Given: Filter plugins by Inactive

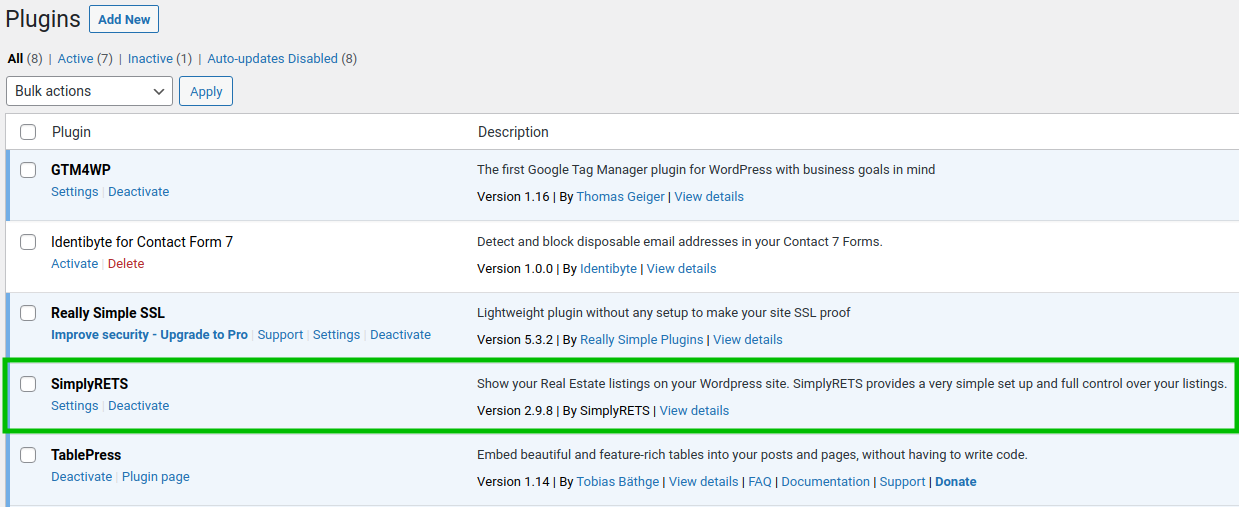Looking at the screenshot, I should point(150,59).
